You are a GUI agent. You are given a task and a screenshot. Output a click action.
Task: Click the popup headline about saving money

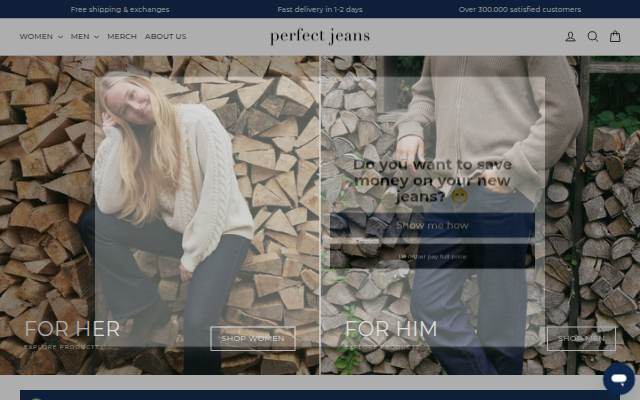(432, 180)
